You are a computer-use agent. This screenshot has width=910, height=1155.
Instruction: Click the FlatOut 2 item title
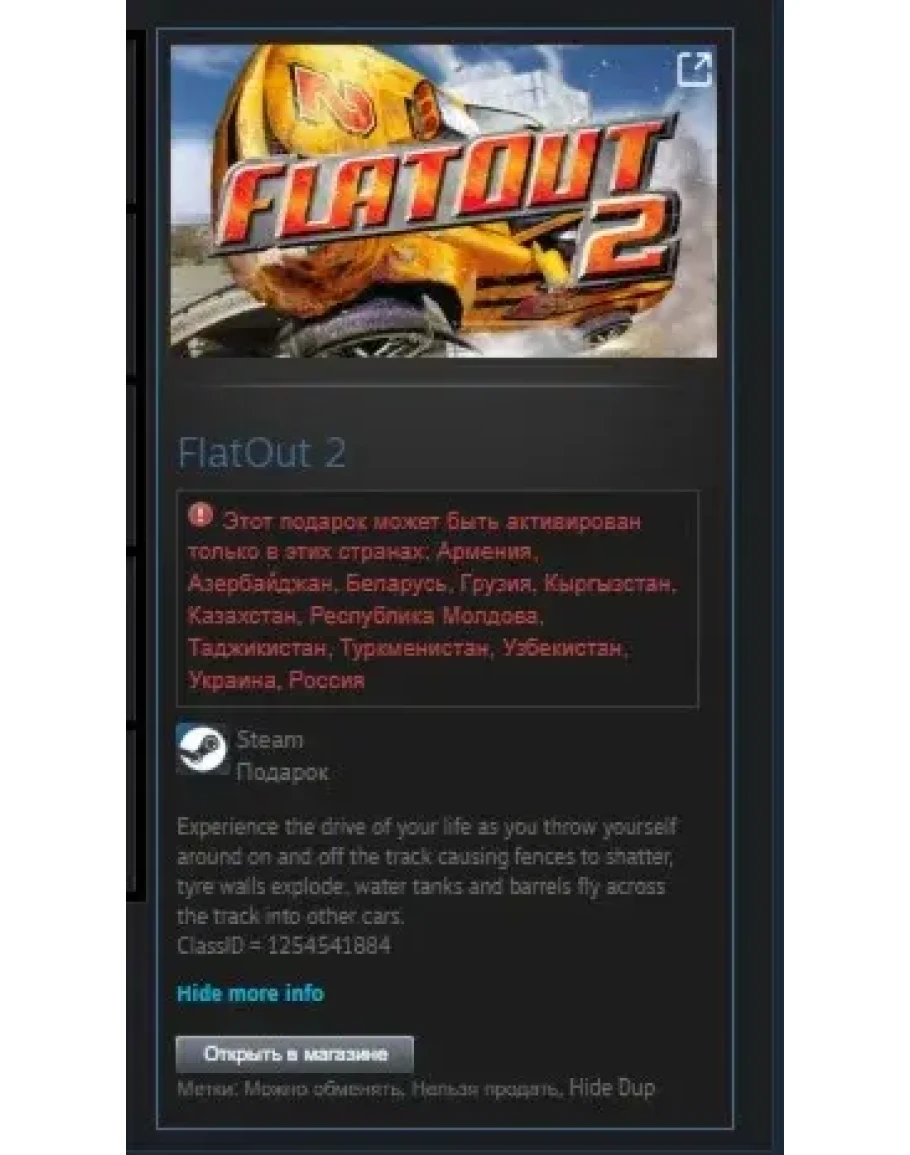click(x=262, y=453)
